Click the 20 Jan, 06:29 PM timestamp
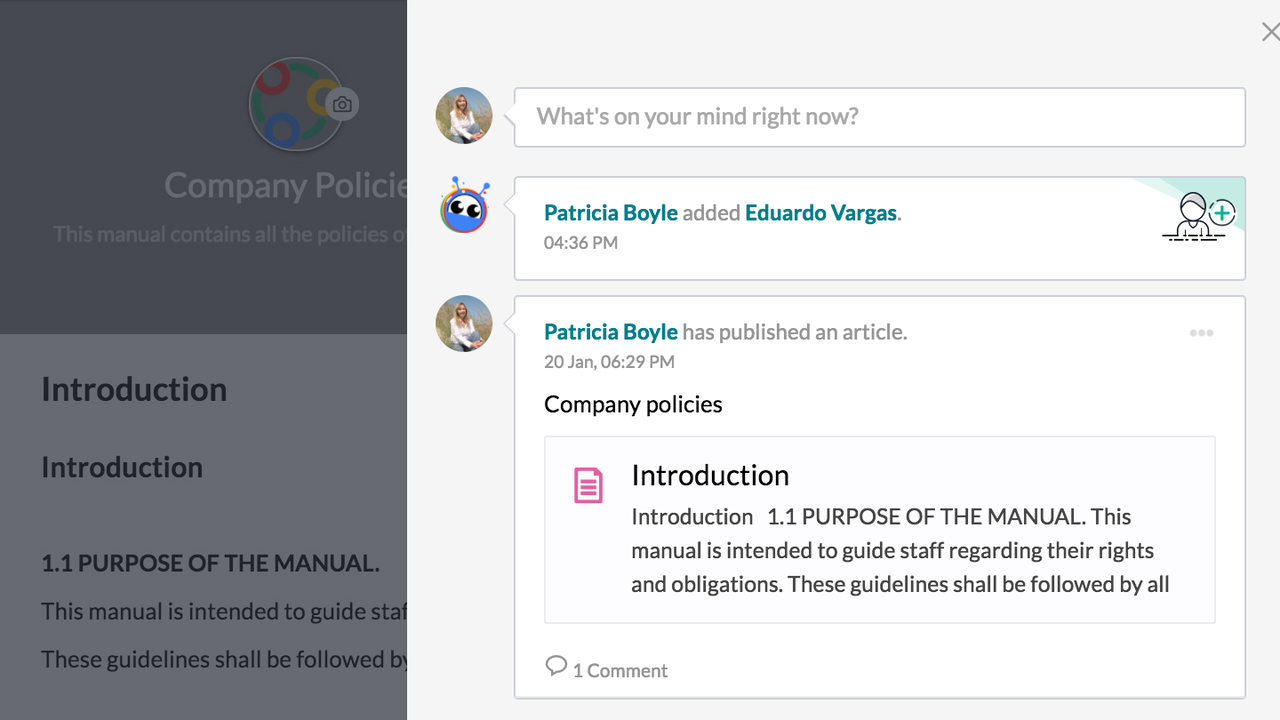 point(609,362)
